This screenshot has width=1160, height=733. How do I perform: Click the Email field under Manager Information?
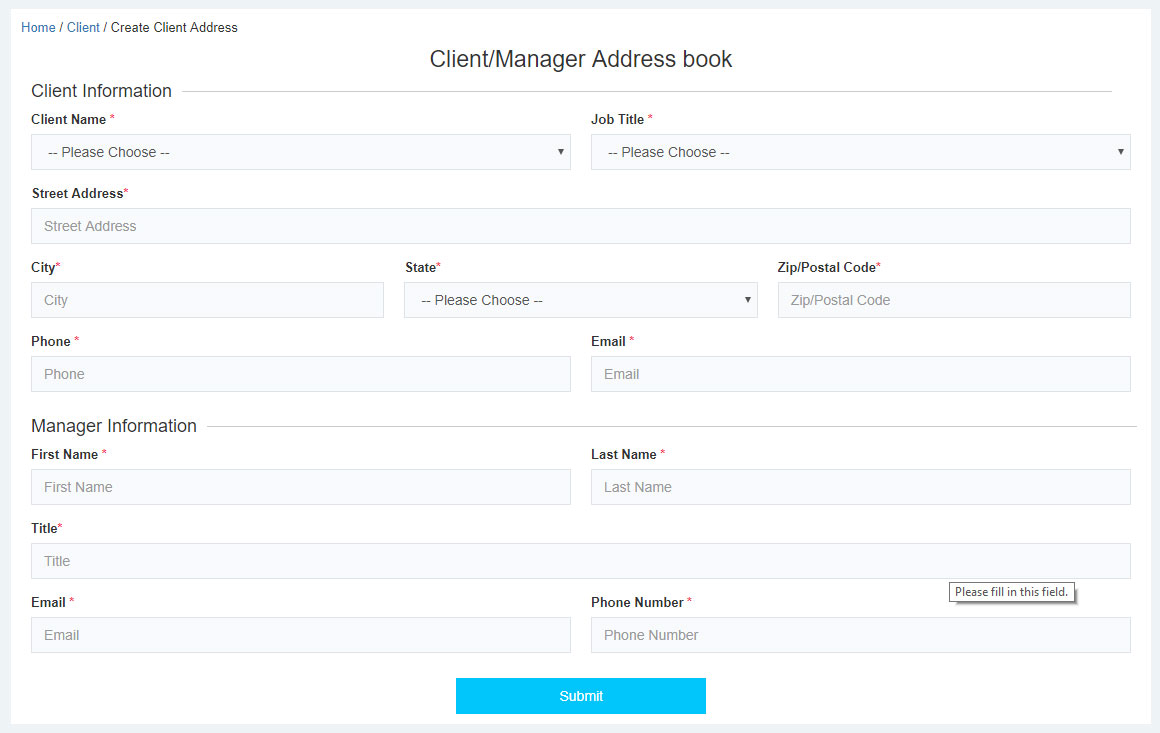(x=300, y=635)
